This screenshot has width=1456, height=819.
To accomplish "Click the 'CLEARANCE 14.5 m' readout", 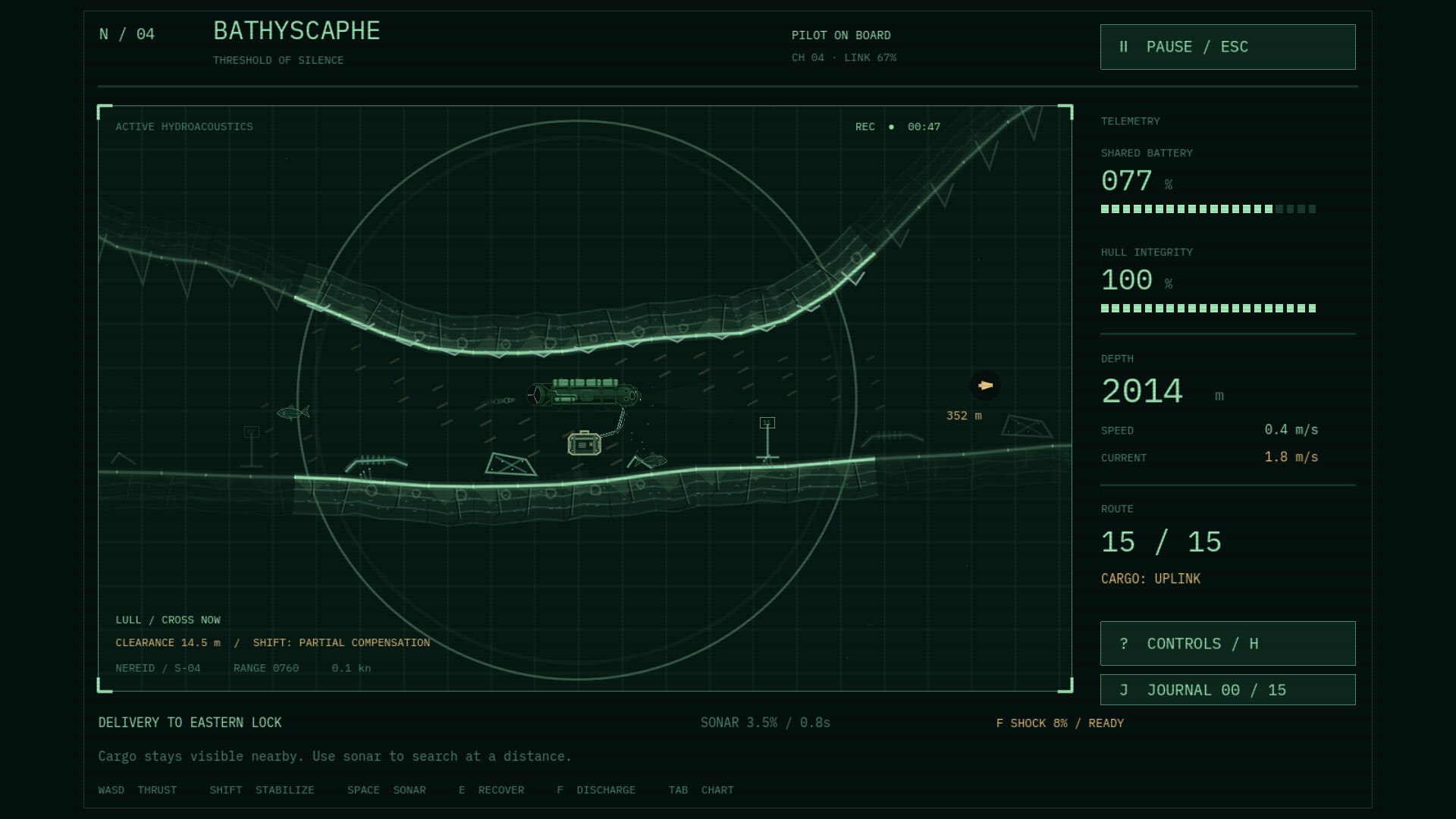I will [x=168, y=643].
